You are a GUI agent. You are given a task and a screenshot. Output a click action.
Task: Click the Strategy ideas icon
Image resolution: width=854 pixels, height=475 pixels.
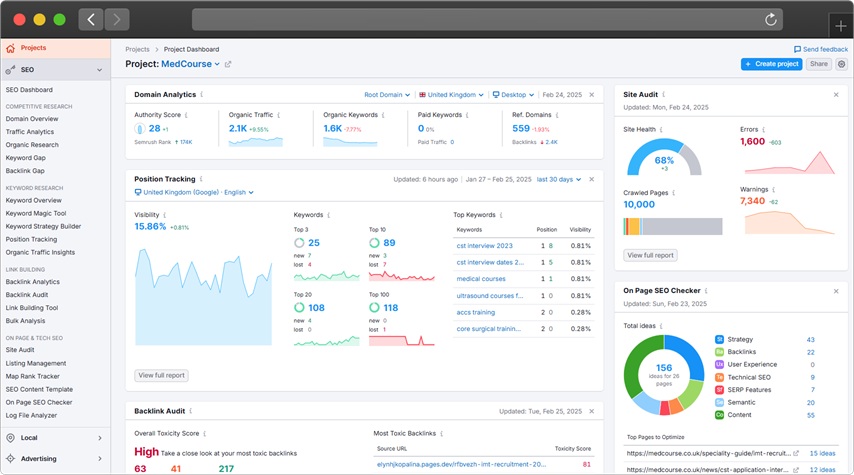pyautogui.click(x=719, y=339)
